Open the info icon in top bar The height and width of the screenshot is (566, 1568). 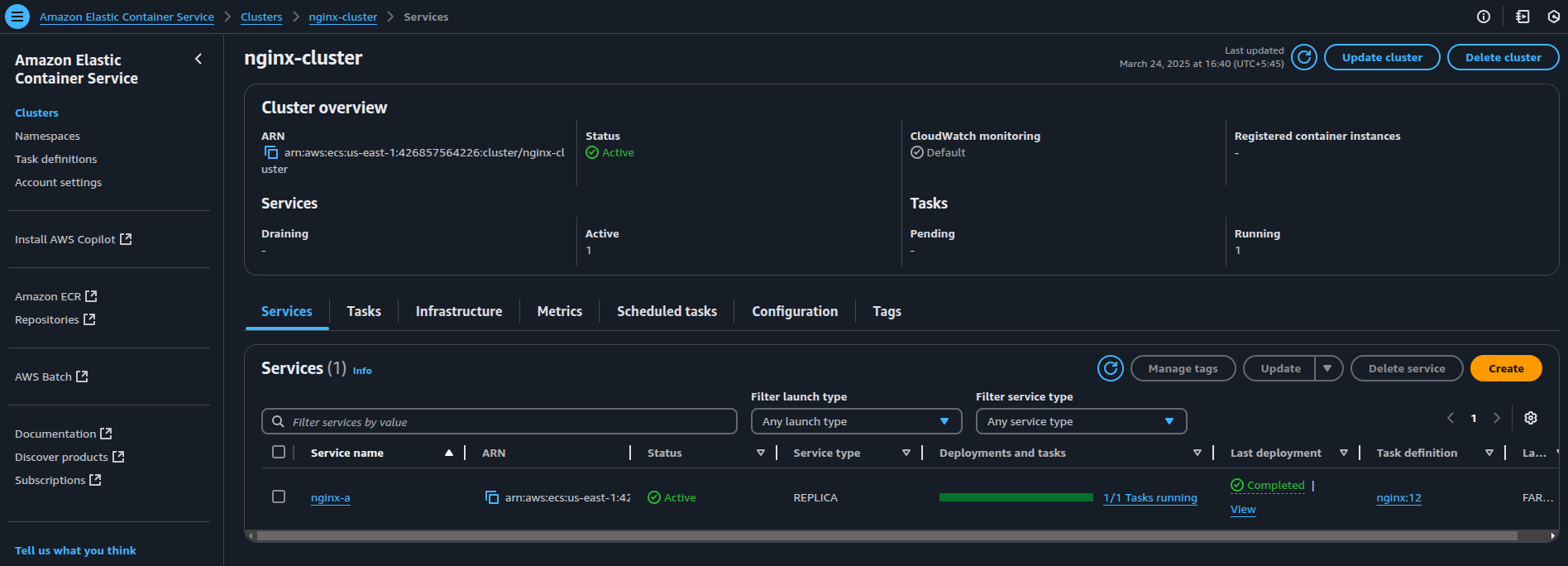[x=1483, y=17]
